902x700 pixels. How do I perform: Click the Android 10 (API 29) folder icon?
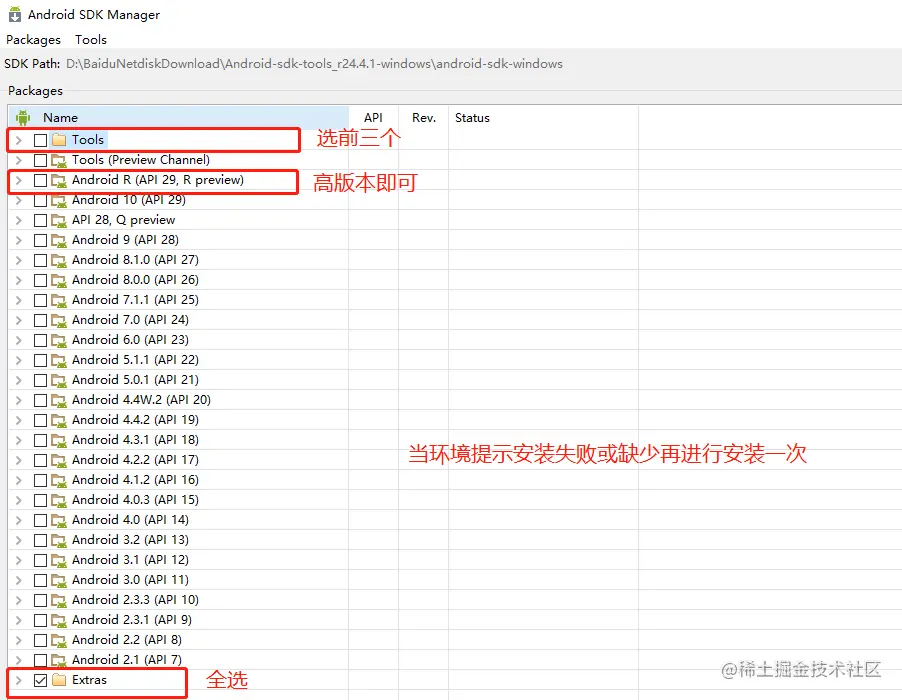point(59,201)
